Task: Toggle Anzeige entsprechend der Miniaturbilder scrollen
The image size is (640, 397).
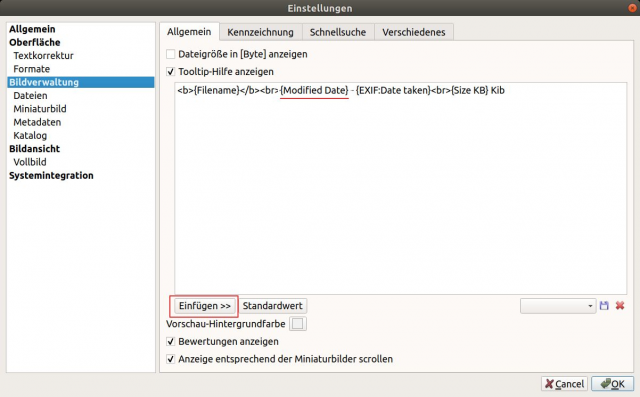Action: point(171,359)
